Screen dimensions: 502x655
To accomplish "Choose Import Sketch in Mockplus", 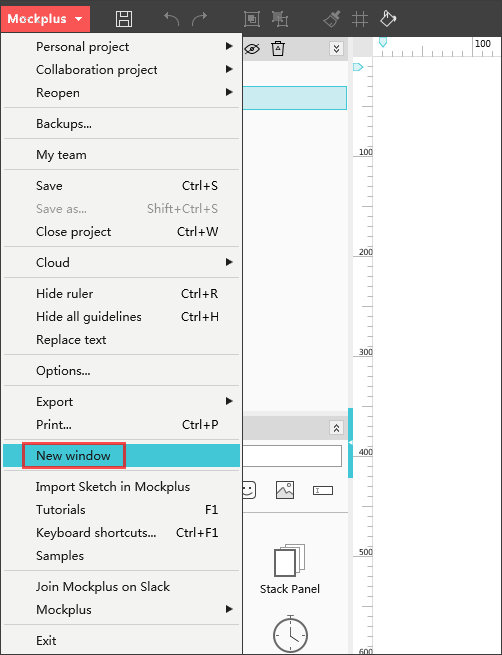I will (x=121, y=487).
